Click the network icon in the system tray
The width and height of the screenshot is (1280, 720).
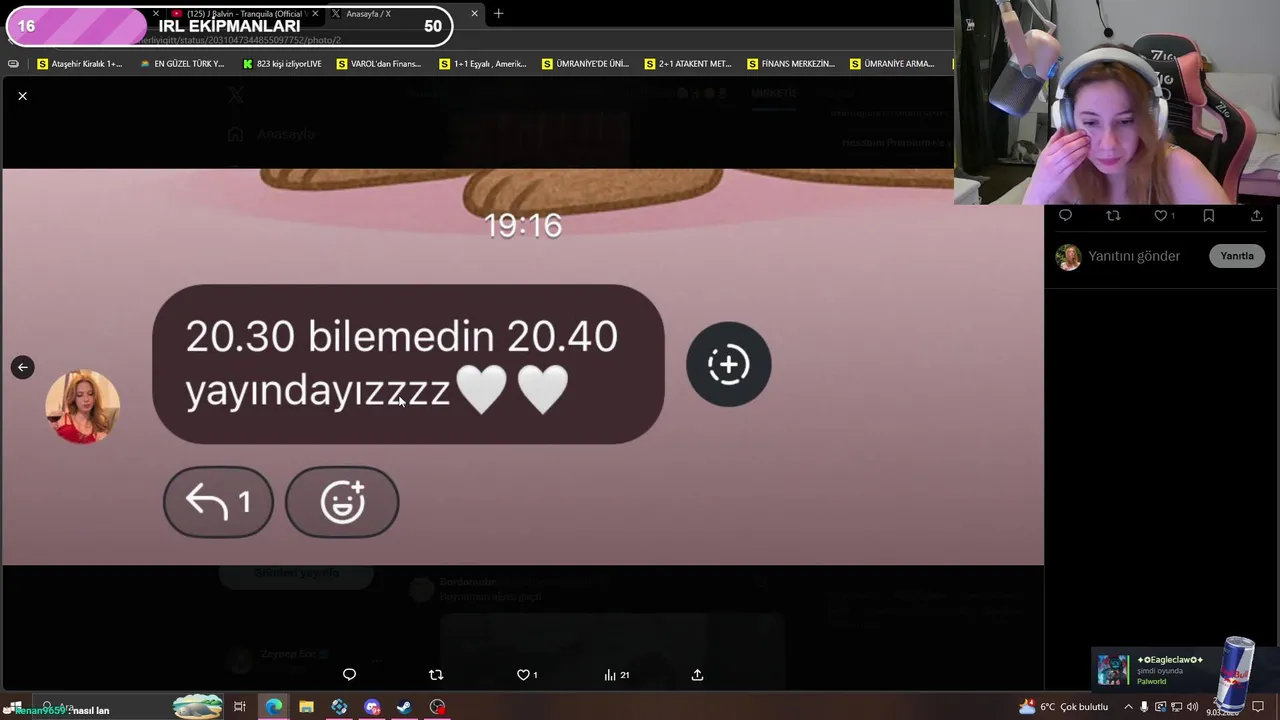1176,707
